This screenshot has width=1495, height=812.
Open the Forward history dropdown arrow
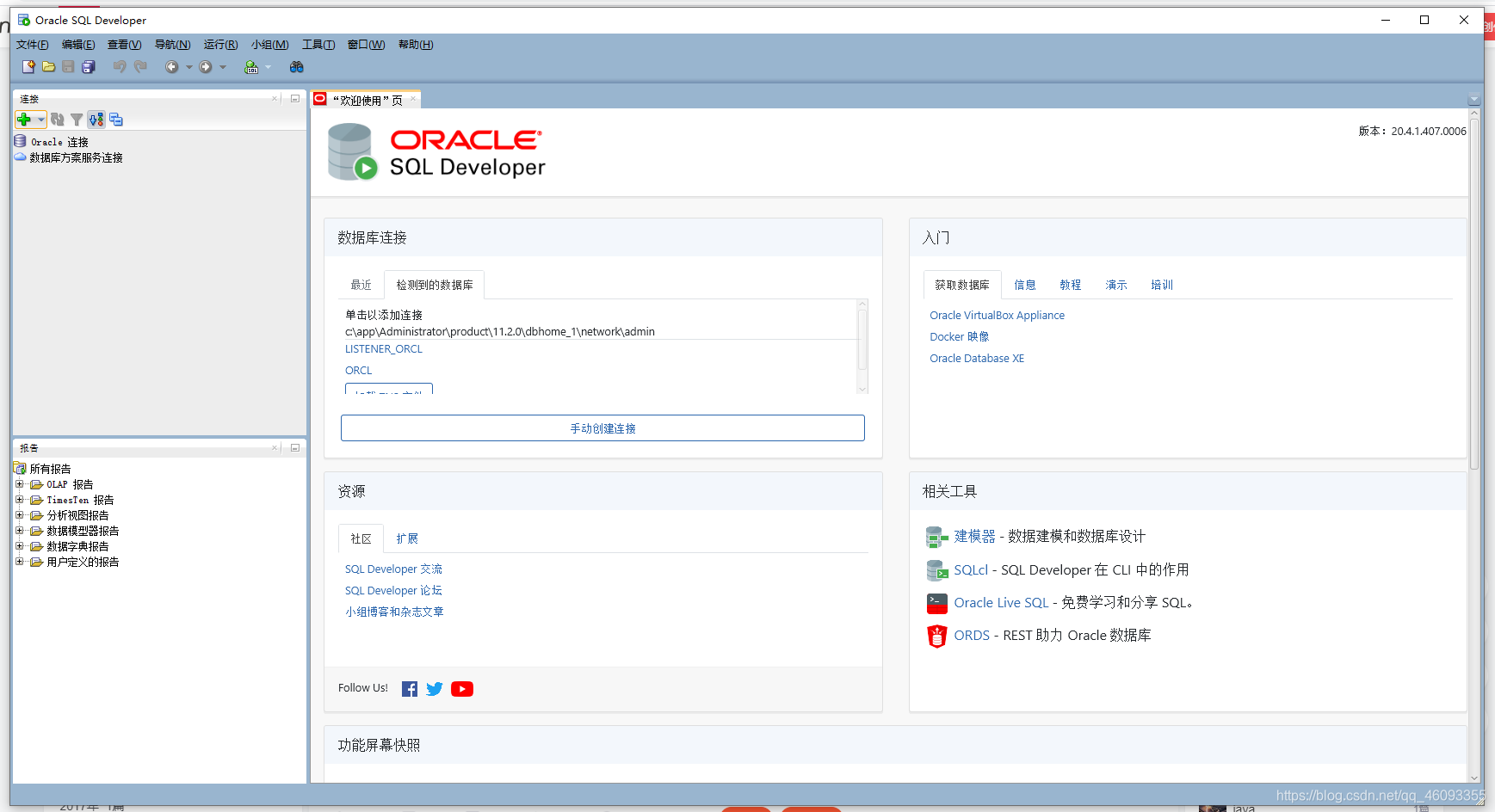[223, 67]
